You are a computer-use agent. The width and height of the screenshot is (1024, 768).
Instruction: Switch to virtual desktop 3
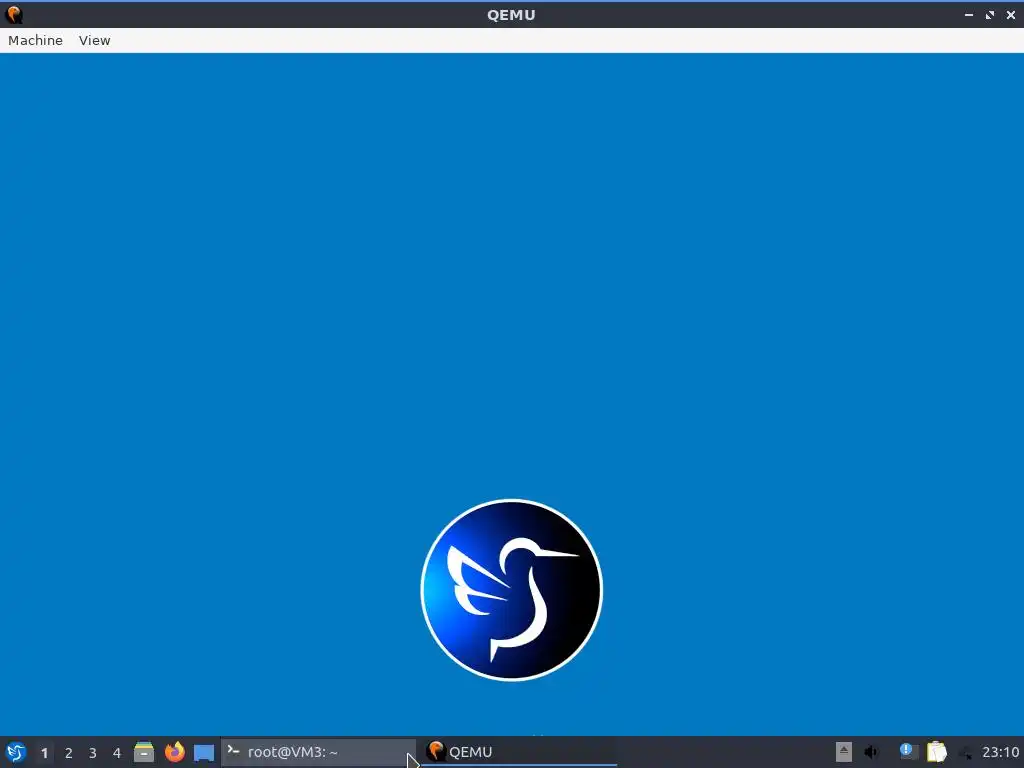(x=93, y=753)
